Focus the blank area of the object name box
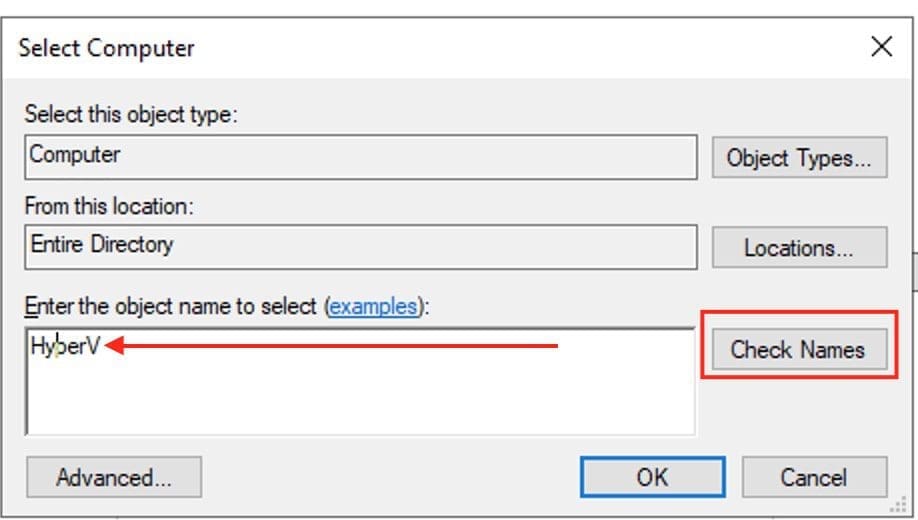The image size is (918, 520). point(360,400)
